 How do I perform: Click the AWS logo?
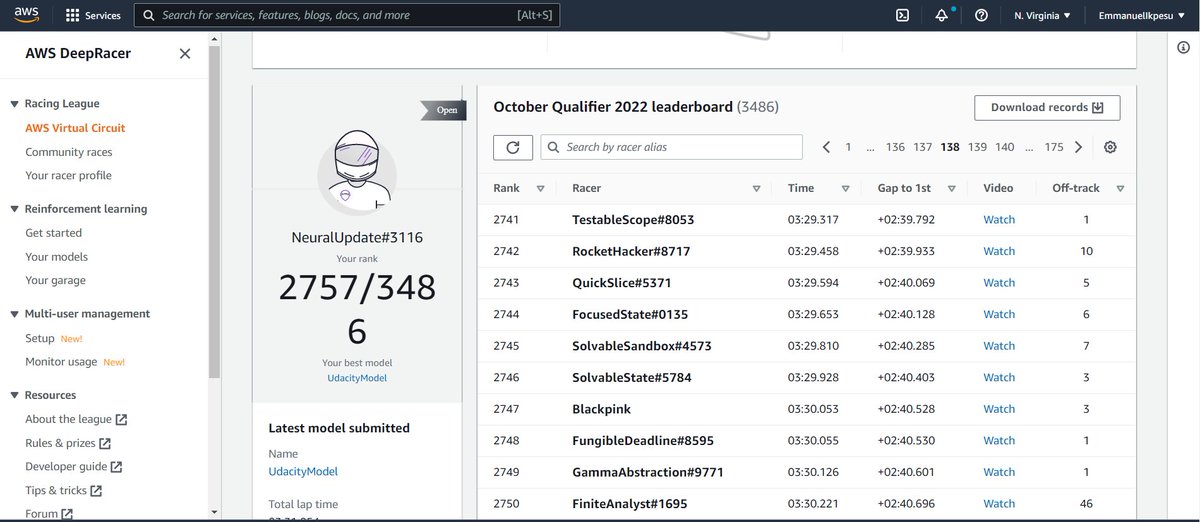[x=26, y=15]
